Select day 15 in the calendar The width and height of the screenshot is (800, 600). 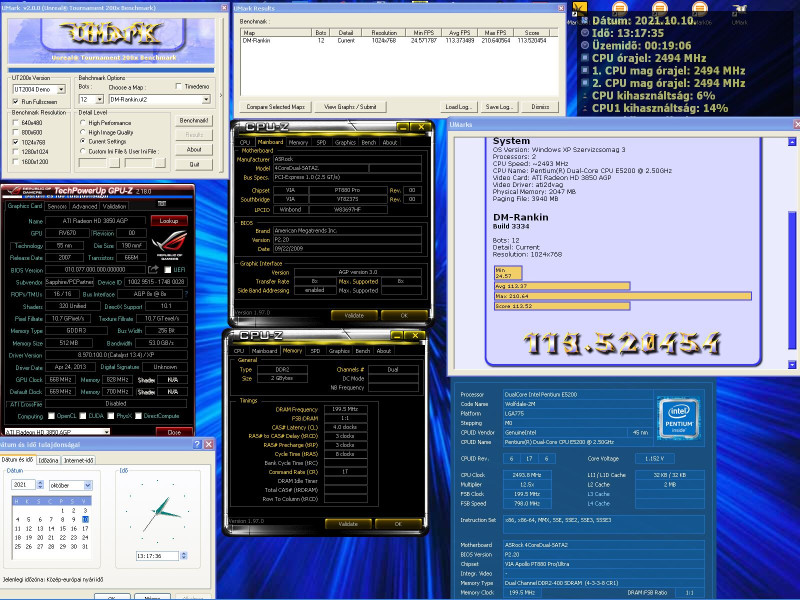[x=63, y=529]
